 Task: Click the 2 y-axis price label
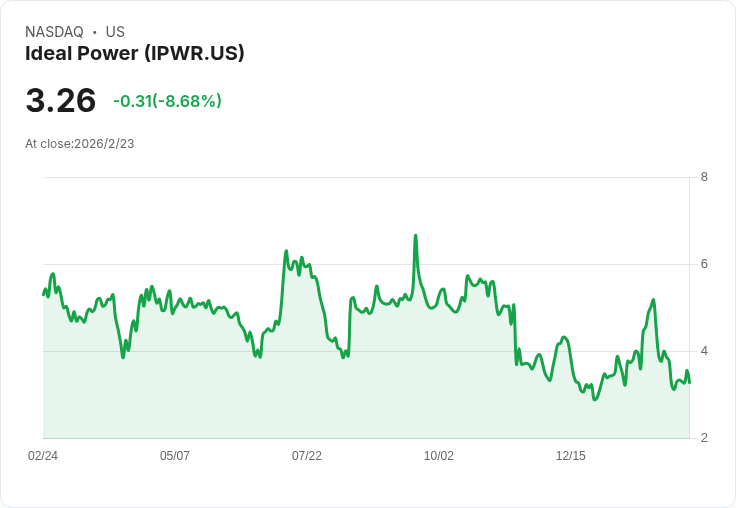click(704, 438)
